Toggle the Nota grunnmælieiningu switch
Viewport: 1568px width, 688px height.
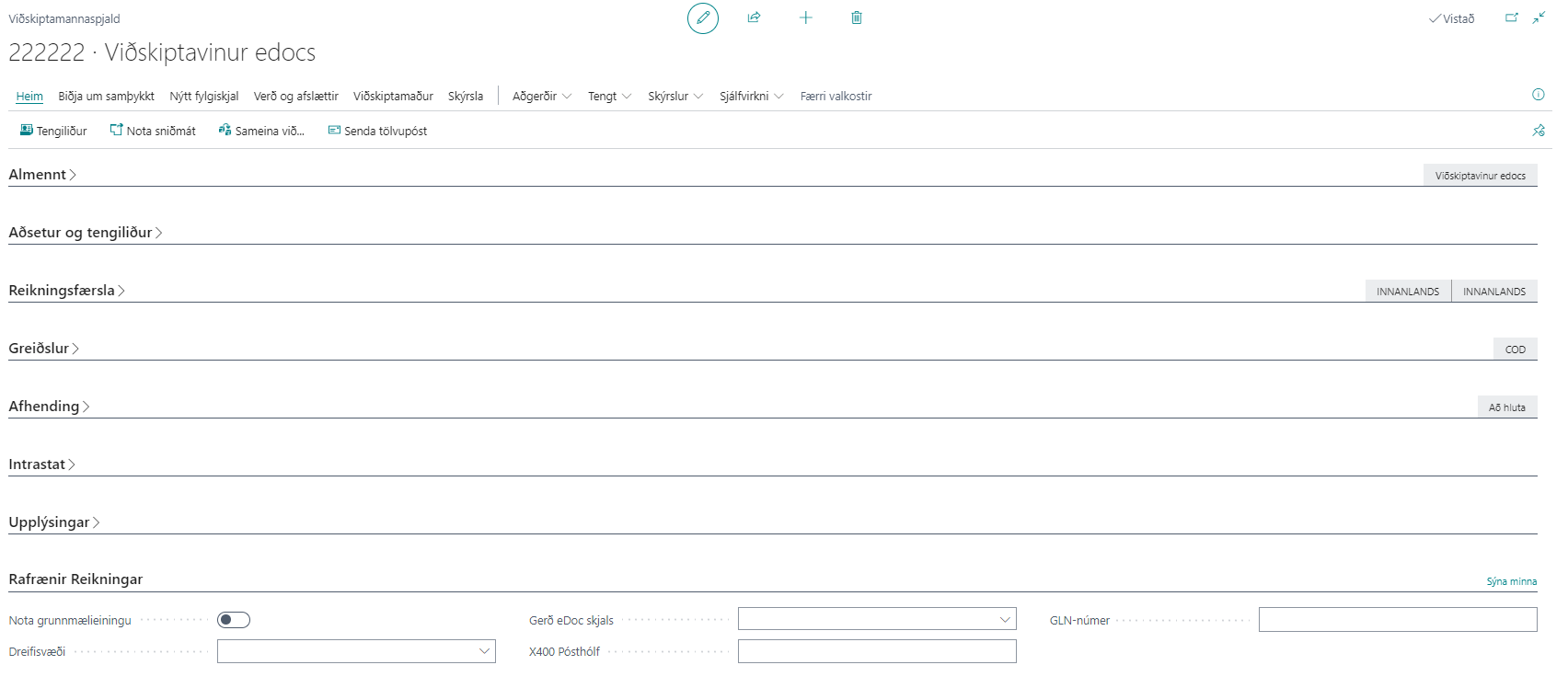coord(234,620)
